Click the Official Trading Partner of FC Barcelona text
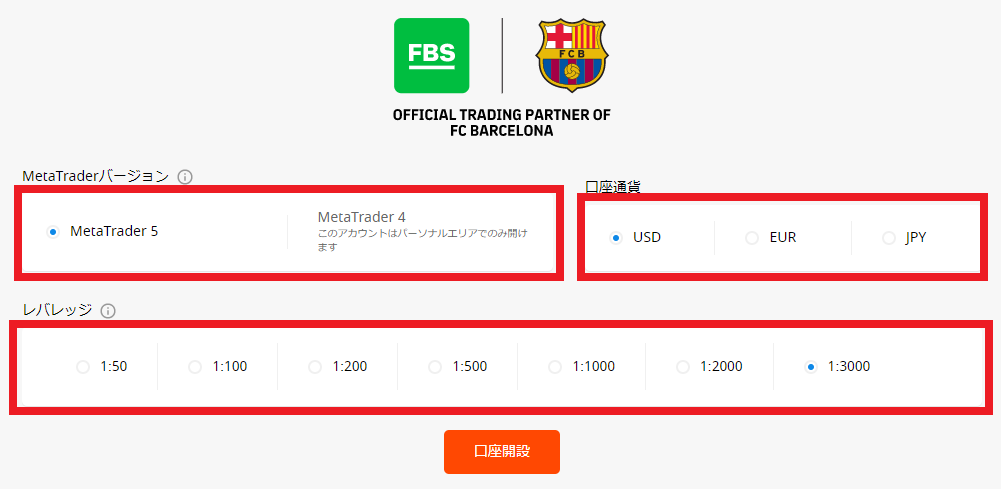The height and width of the screenshot is (489, 1001). (502, 123)
